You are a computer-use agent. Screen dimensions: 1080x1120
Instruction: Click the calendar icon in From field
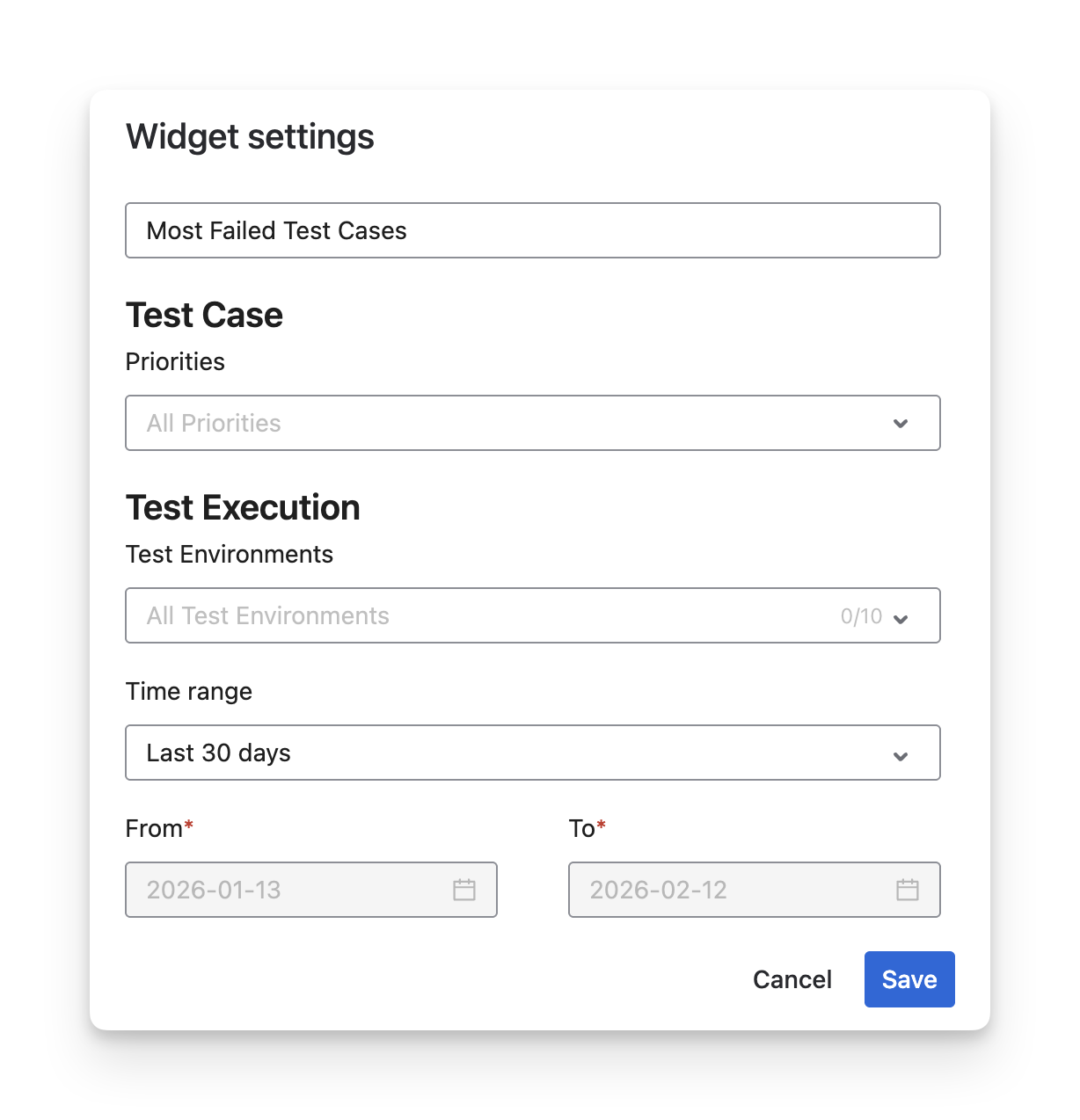pos(464,890)
